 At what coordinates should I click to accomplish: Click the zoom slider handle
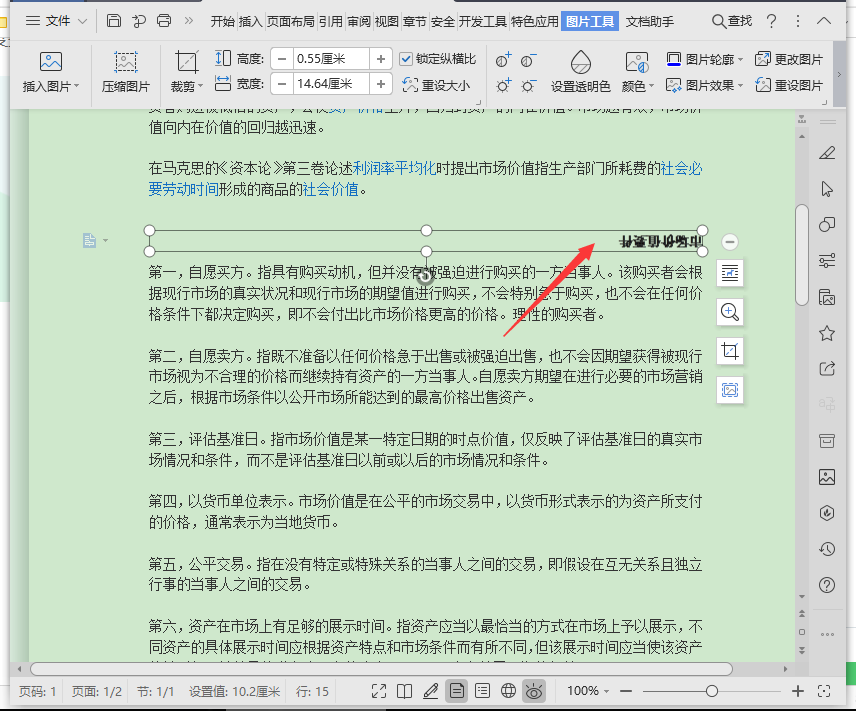coord(711,691)
